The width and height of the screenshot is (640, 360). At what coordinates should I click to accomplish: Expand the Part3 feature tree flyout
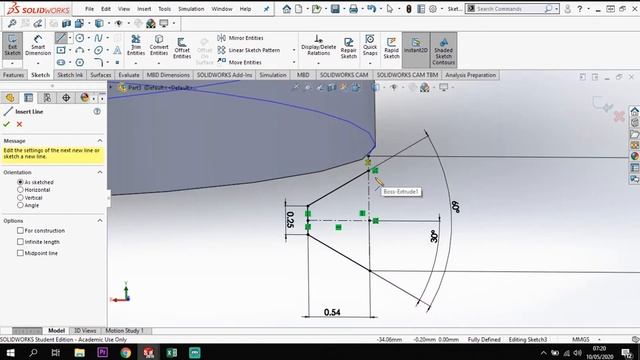[111, 87]
